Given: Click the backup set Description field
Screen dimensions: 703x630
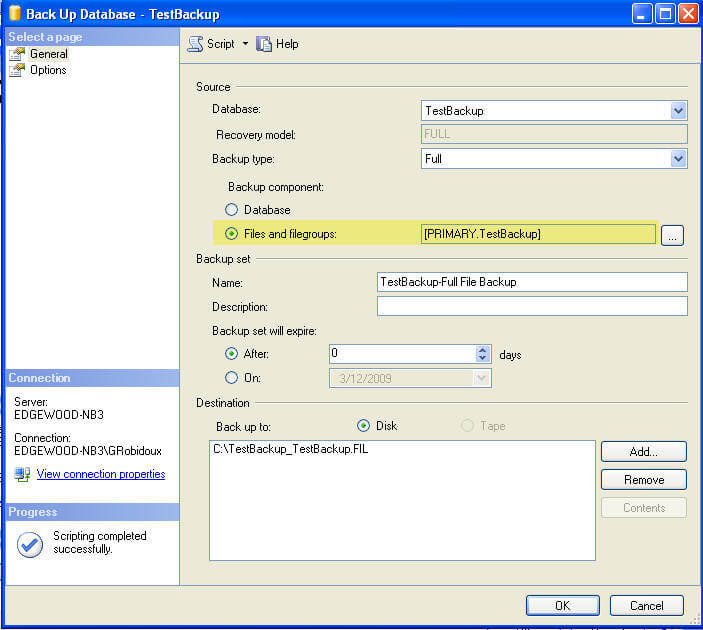Looking at the screenshot, I should tap(532, 306).
